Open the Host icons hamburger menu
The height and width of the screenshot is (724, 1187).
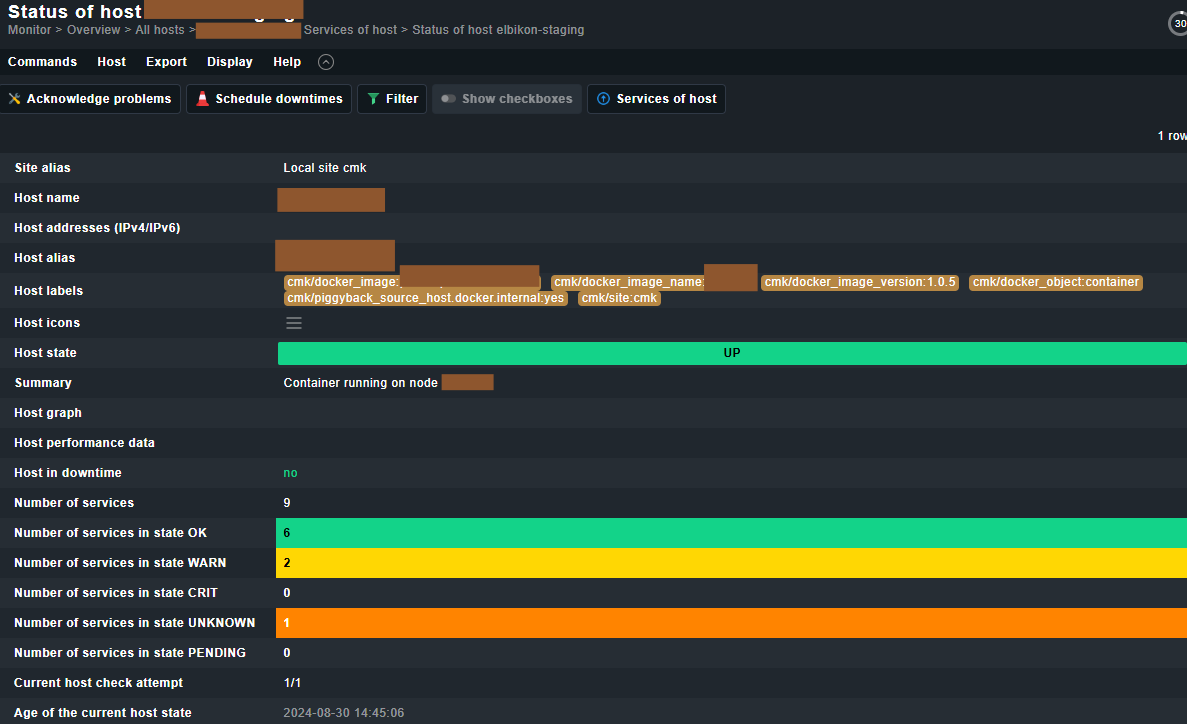click(294, 323)
